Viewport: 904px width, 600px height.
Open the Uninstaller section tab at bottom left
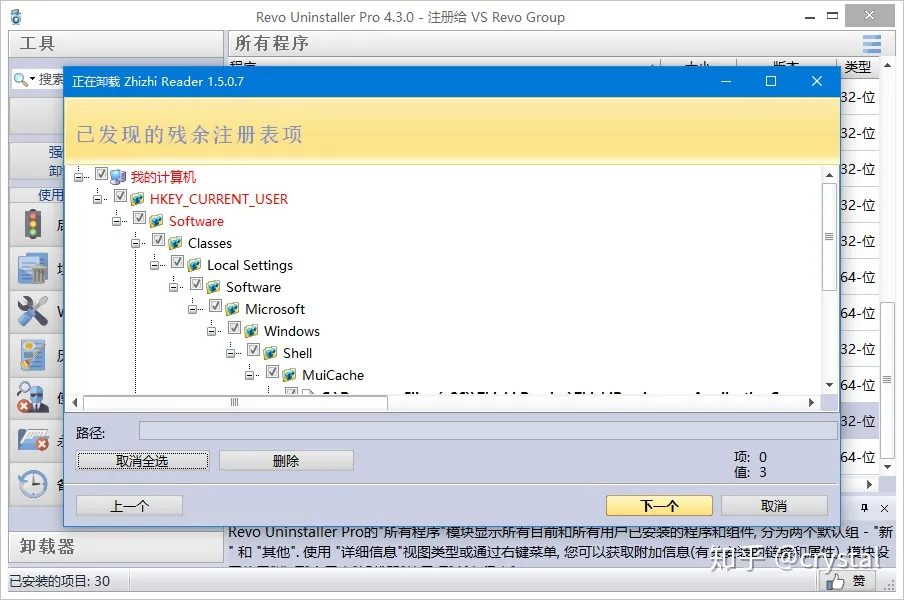[48, 547]
